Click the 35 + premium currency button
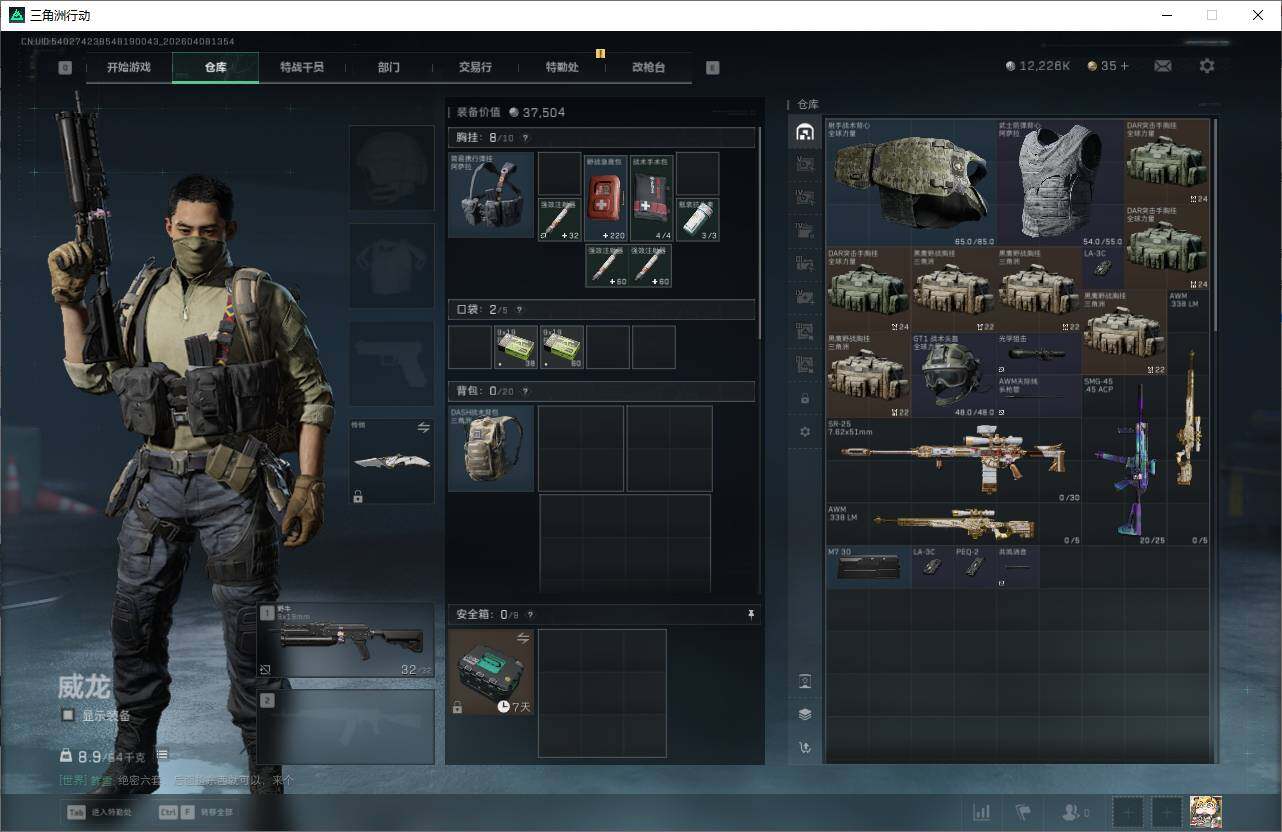This screenshot has width=1282, height=832. [1108, 66]
